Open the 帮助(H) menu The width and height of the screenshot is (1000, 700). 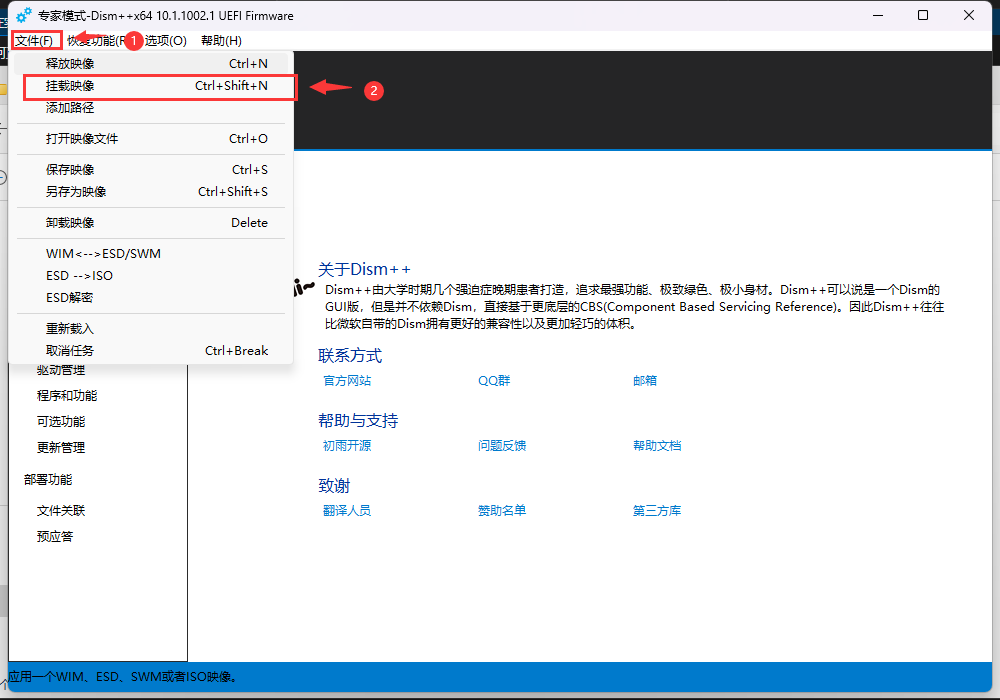[x=221, y=41]
